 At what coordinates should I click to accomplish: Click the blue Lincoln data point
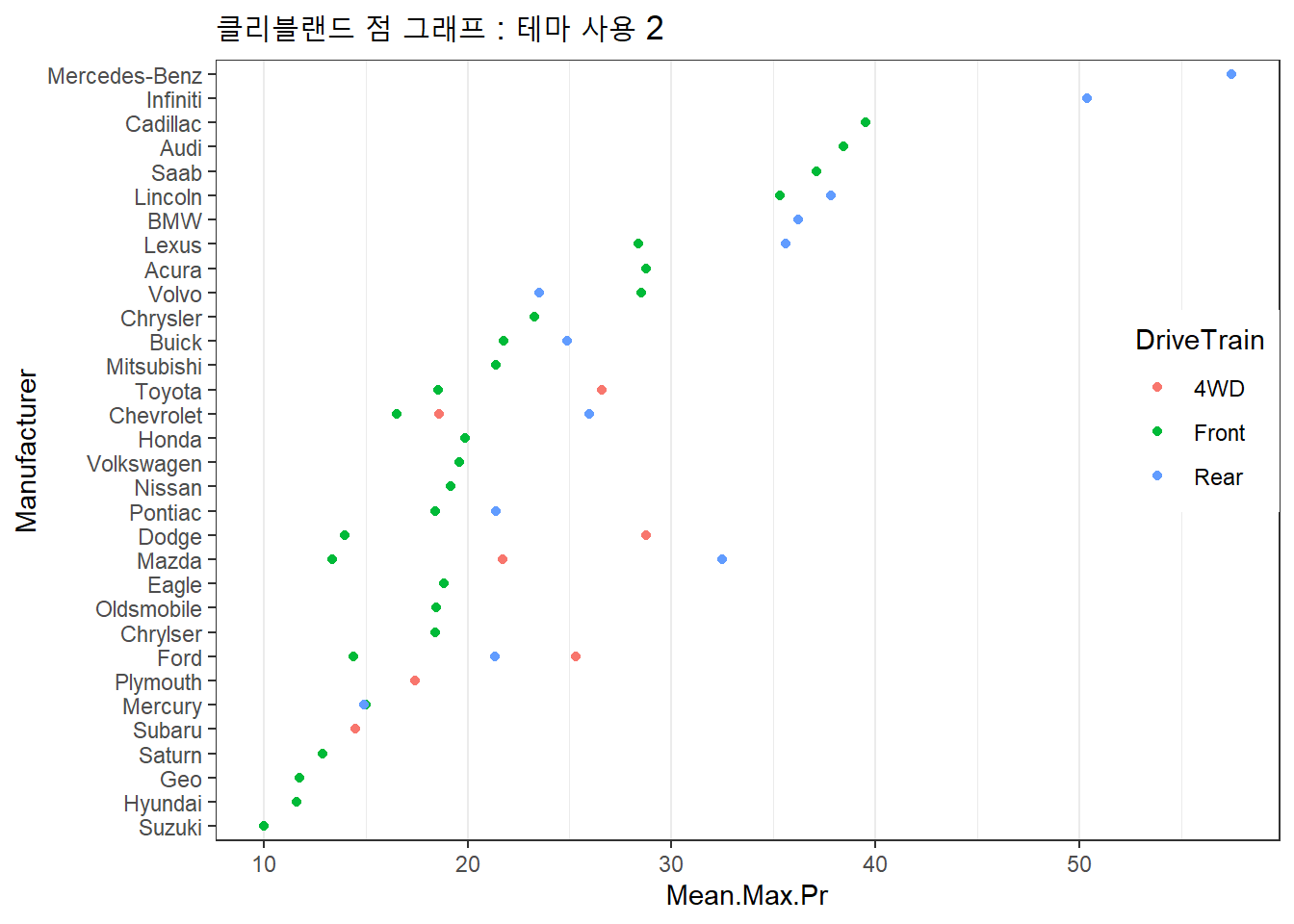[x=831, y=195]
